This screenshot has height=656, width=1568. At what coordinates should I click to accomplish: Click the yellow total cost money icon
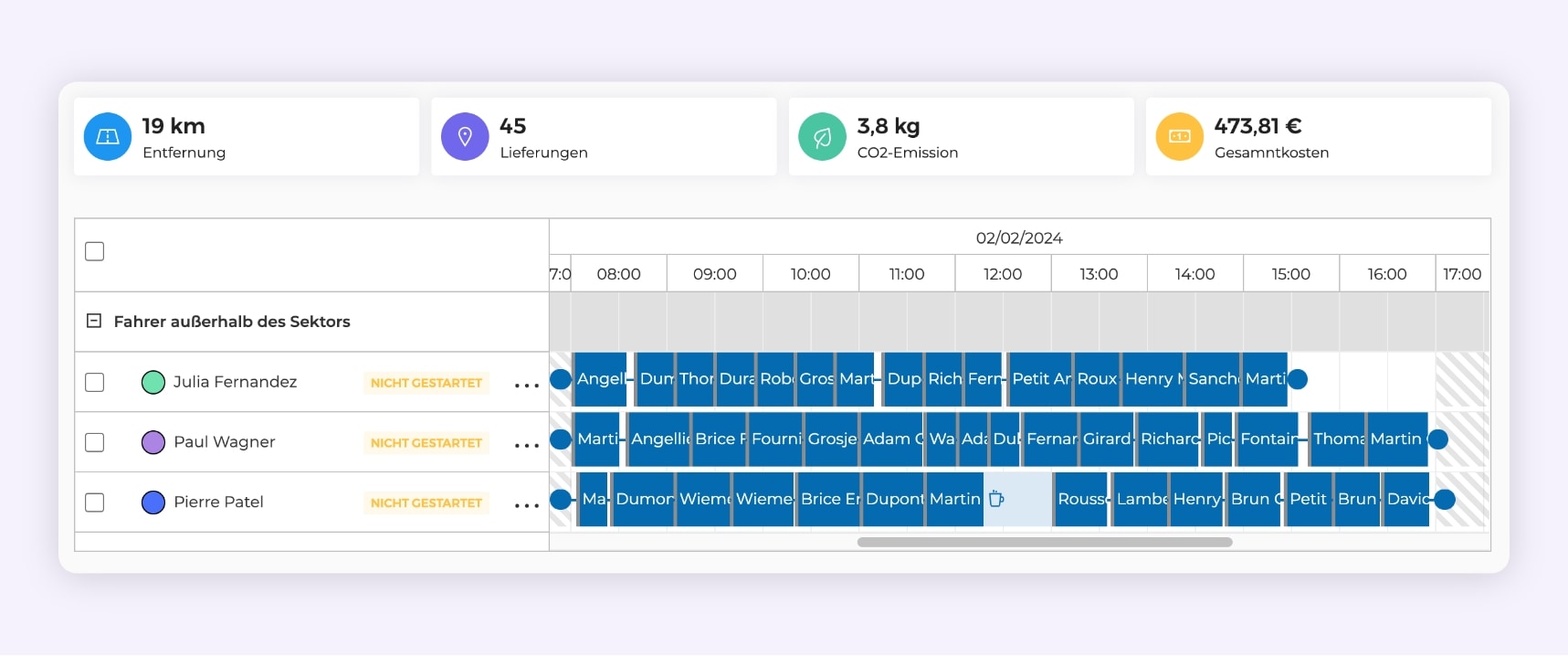click(x=1179, y=136)
